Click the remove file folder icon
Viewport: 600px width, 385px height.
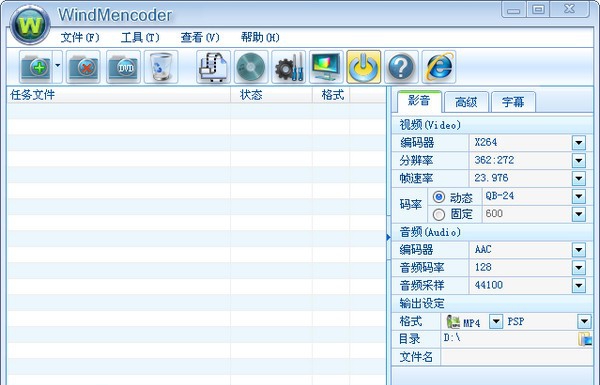[83, 67]
